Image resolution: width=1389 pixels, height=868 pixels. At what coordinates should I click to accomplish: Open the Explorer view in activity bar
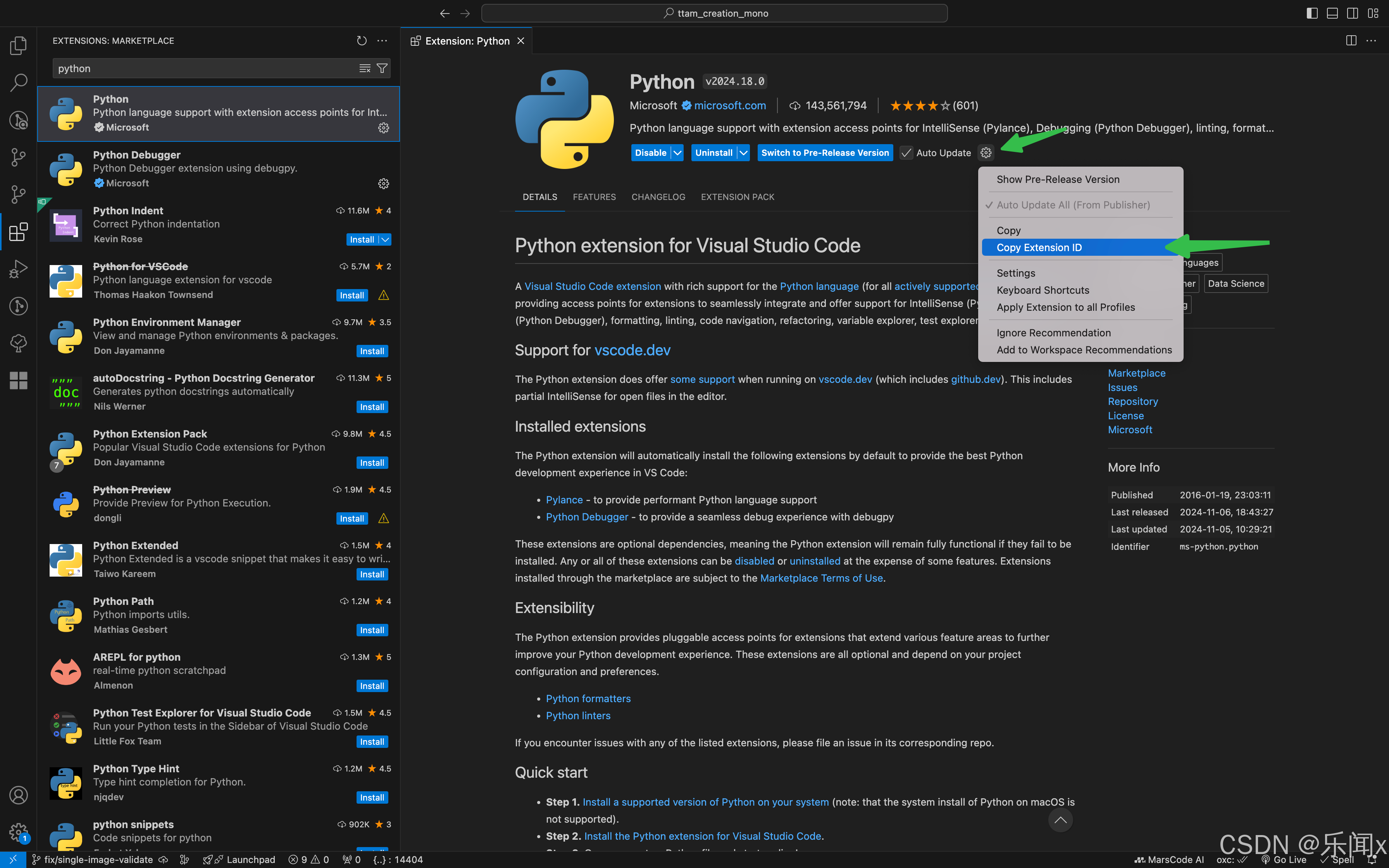[x=18, y=45]
